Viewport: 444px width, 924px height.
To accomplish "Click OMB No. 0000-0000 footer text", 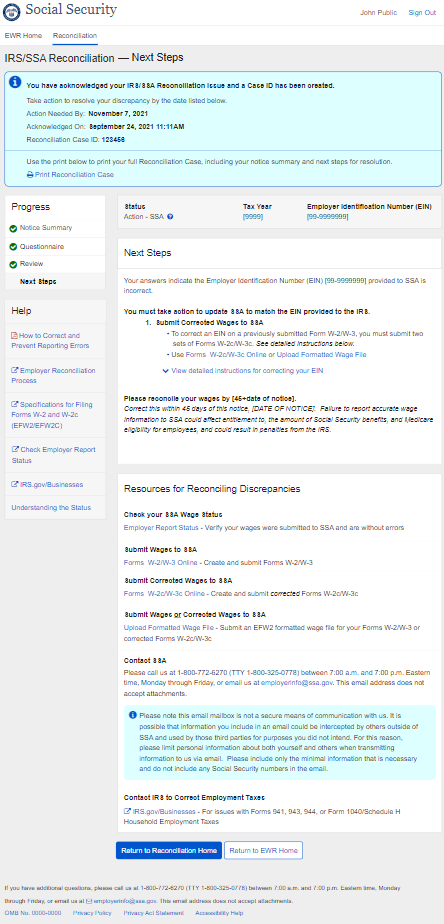I will tap(33, 913).
